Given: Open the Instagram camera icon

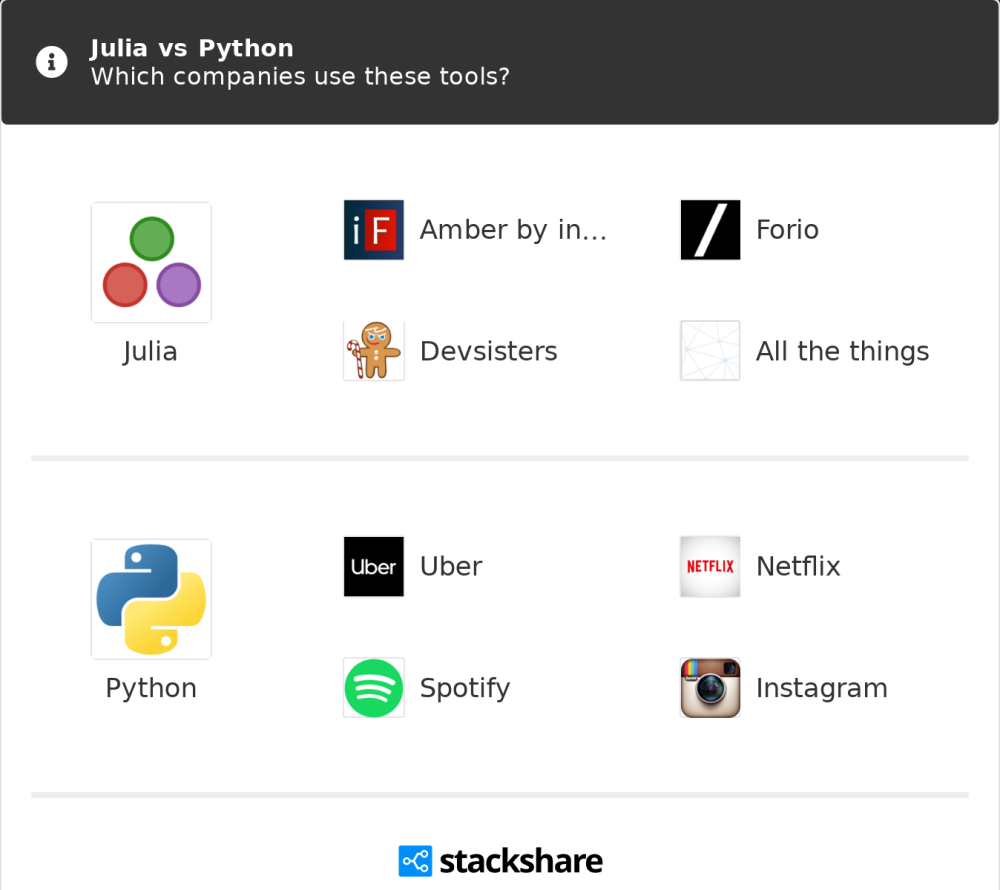Looking at the screenshot, I should click(x=710, y=688).
